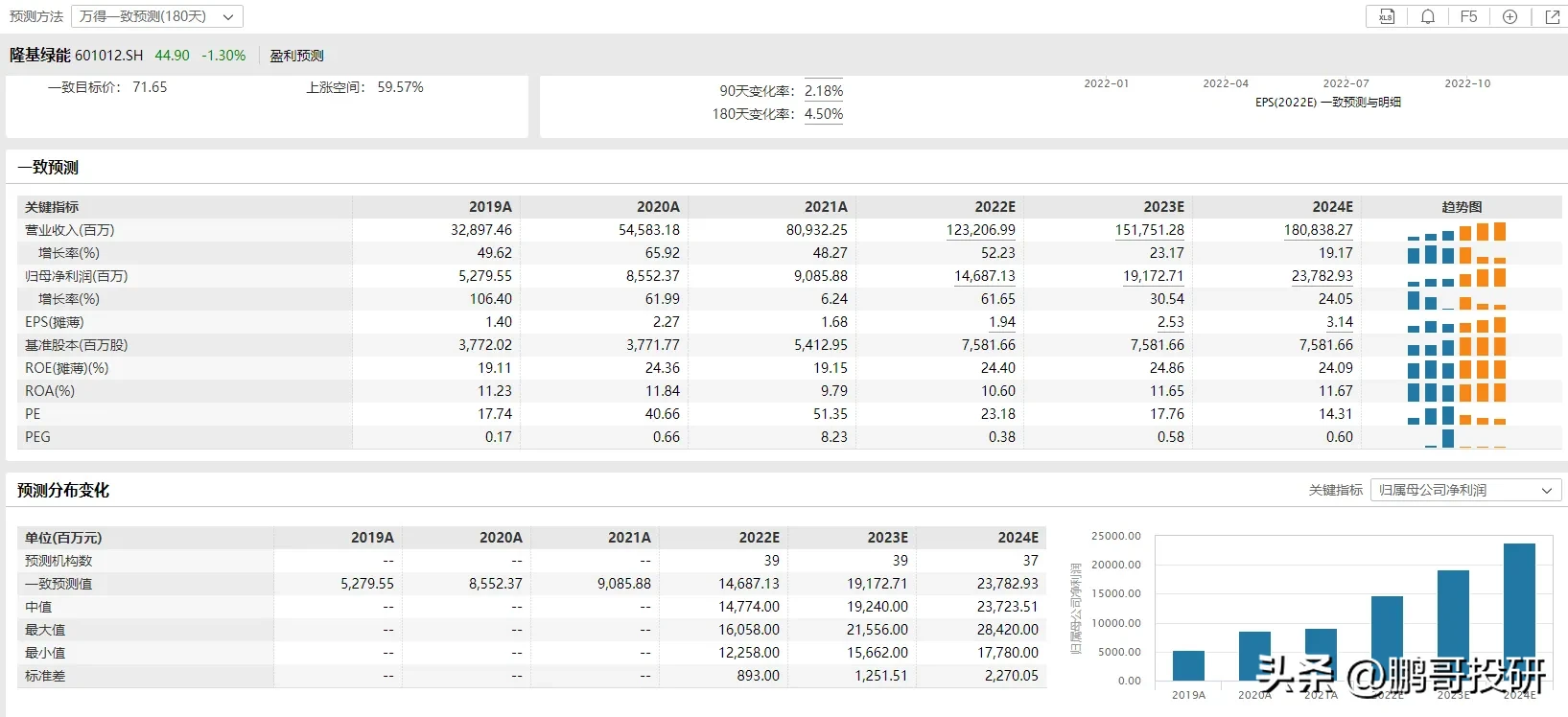Click the PEG row label
This screenshot has width=1568, height=717.
(x=37, y=437)
